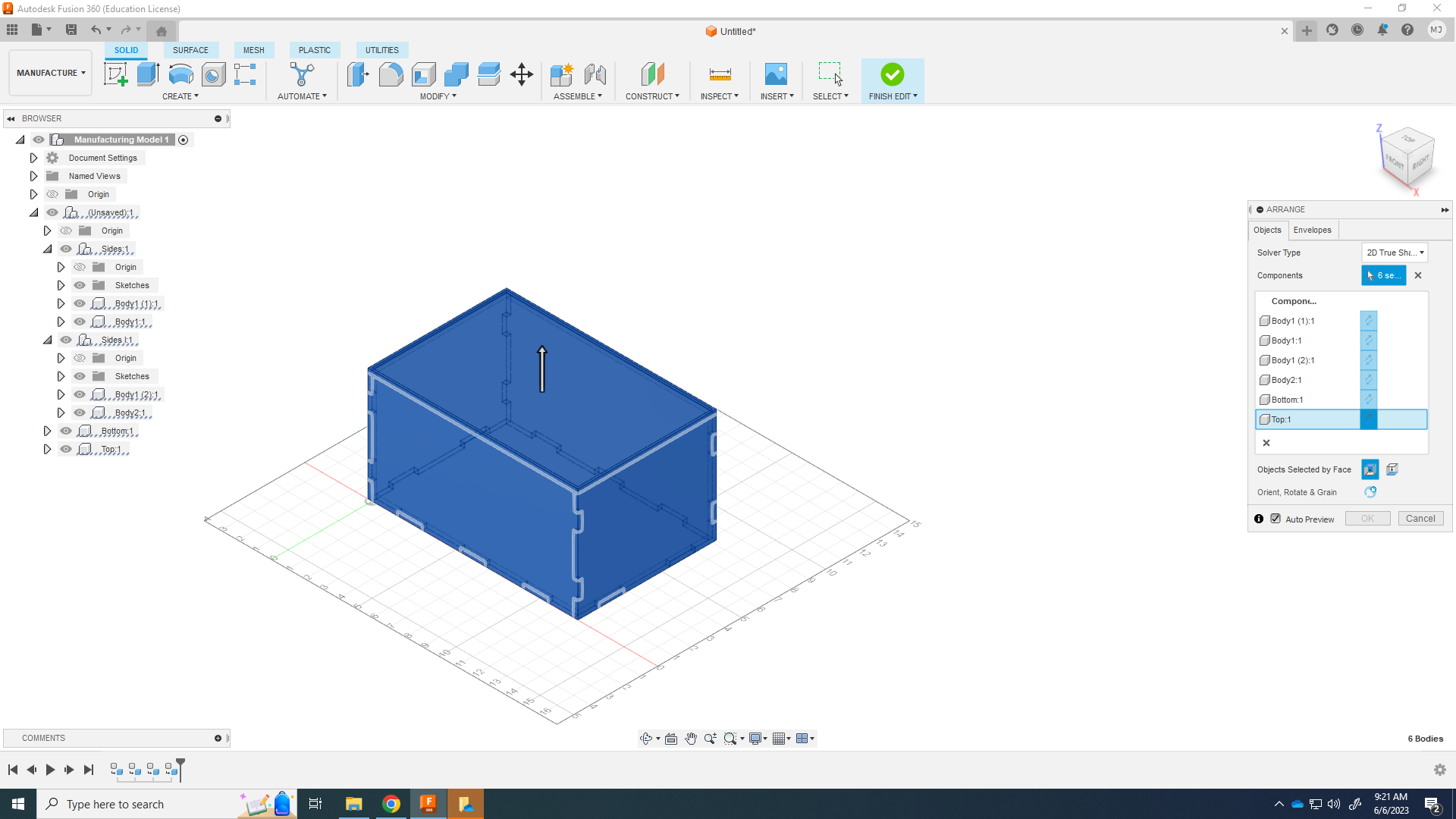The width and height of the screenshot is (1456, 819).
Task: Hide the Bottom:1 component visibility
Action: tap(66, 431)
